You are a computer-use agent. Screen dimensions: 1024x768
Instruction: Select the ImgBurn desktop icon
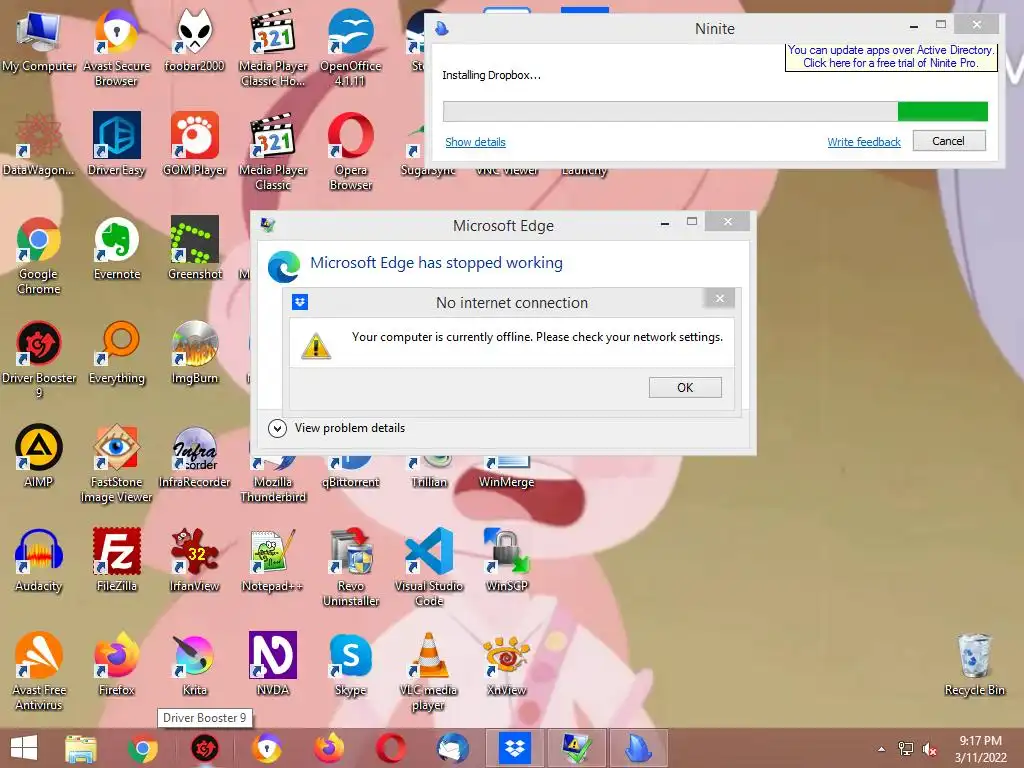pyautogui.click(x=194, y=353)
